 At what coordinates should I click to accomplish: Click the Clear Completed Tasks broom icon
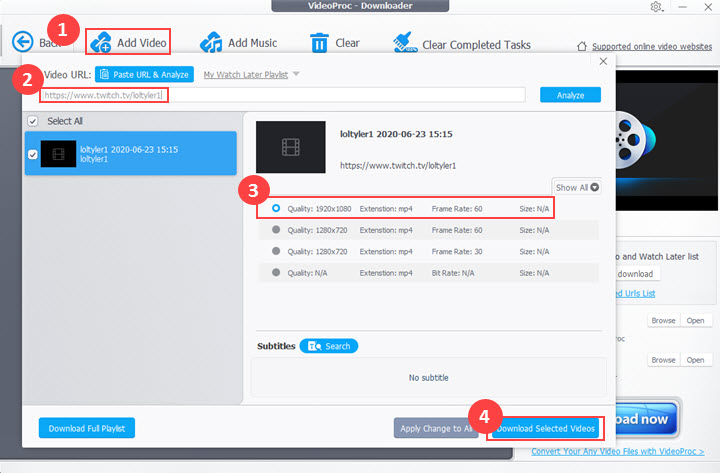click(x=405, y=42)
